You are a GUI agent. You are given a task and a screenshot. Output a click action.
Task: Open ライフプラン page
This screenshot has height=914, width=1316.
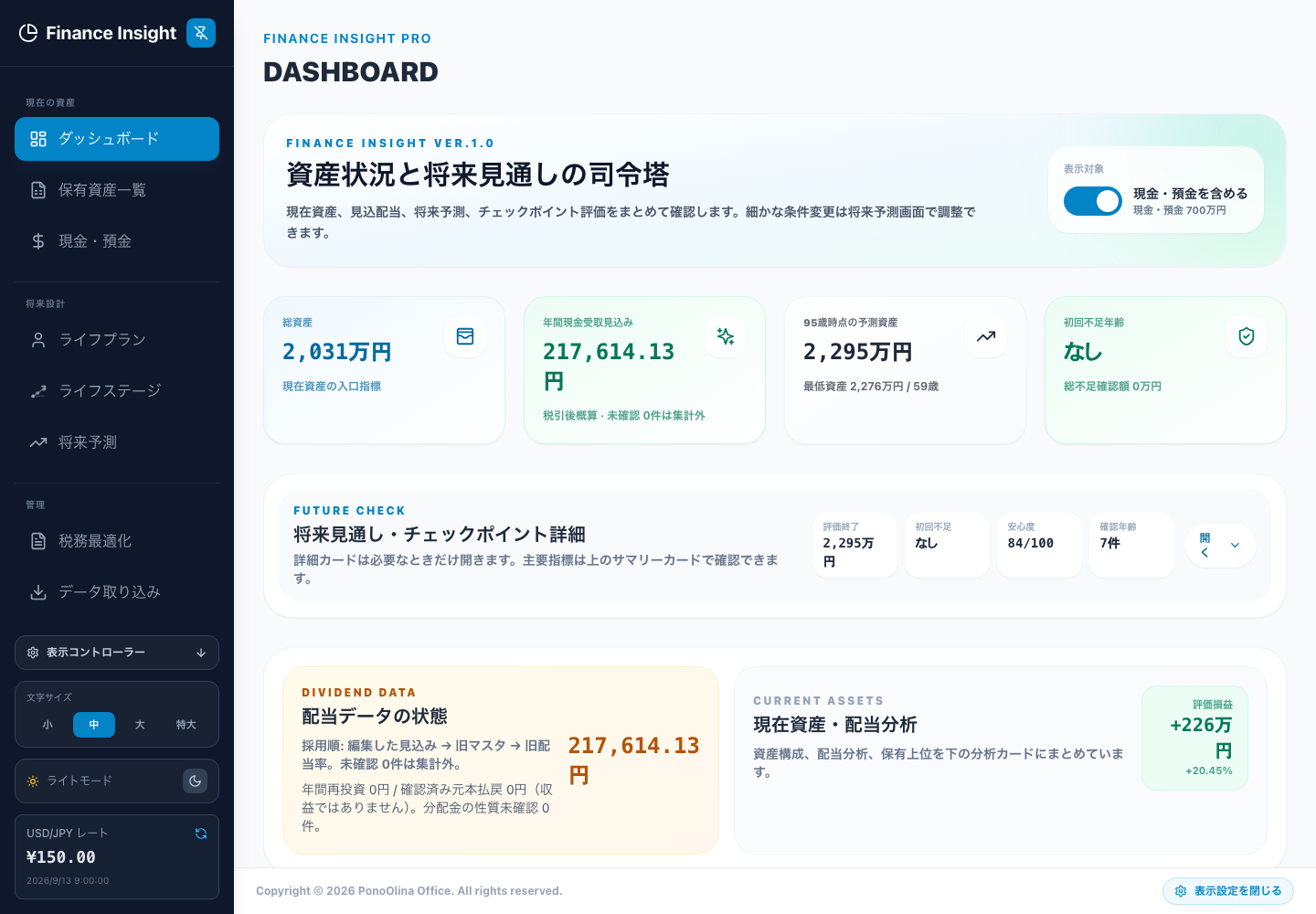pos(117,340)
